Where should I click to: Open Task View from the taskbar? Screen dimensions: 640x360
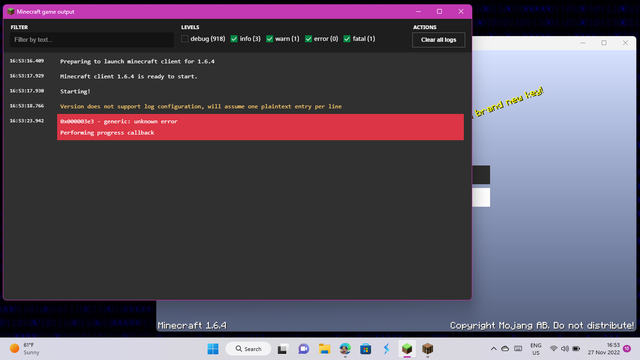point(282,349)
